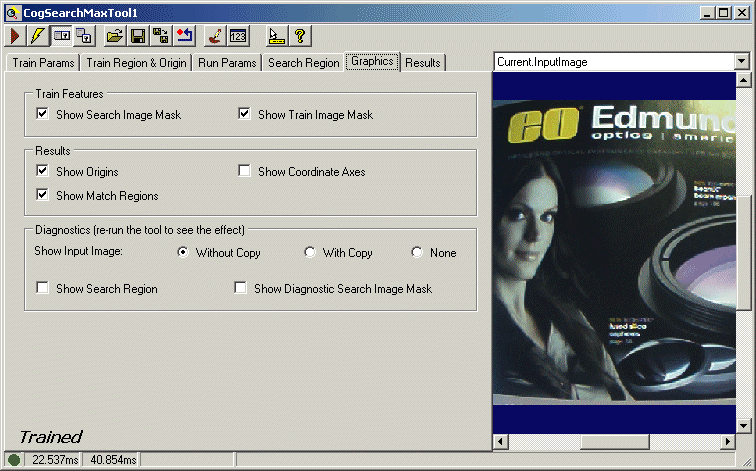The image size is (756, 471).
Task: Click the Diagnostics group heading text
Action: (x=140, y=230)
